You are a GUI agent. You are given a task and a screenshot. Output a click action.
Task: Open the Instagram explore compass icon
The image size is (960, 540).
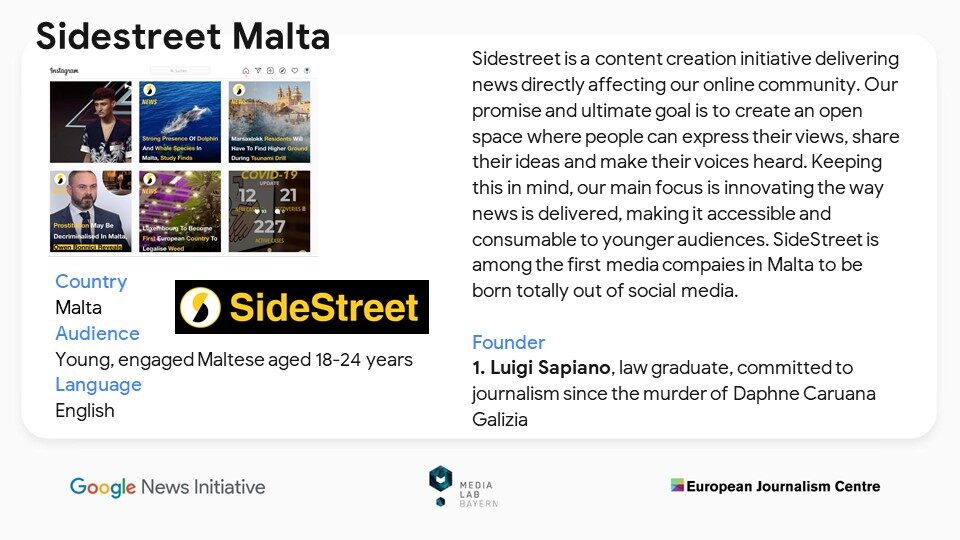coord(282,71)
